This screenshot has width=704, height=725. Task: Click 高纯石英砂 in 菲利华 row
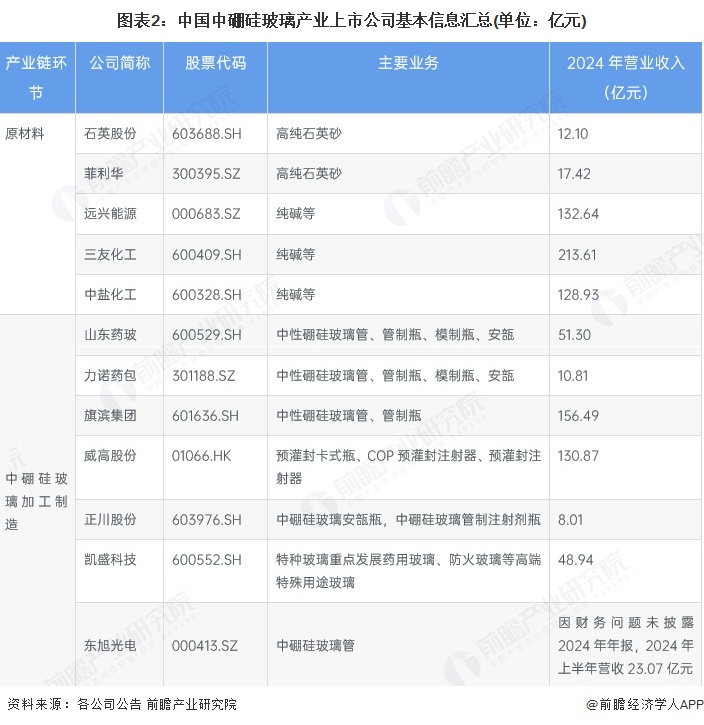point(309,174)
